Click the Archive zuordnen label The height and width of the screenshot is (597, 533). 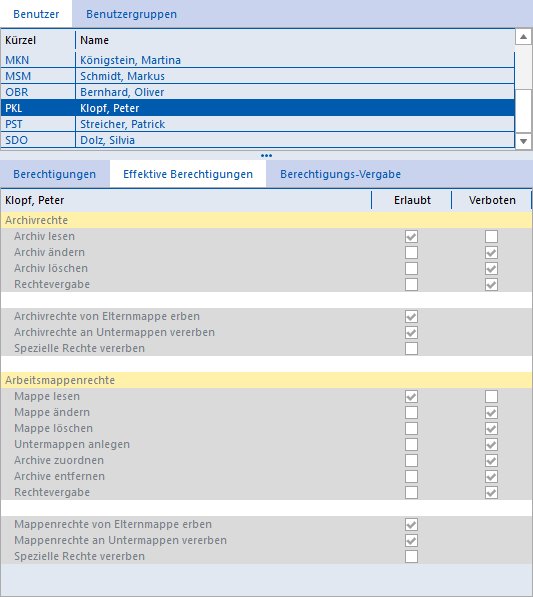click(x=59, y=460)
